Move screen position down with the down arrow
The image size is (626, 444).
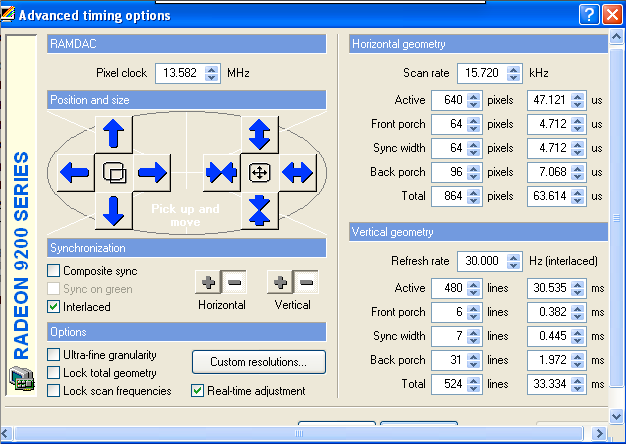(114, 211)
